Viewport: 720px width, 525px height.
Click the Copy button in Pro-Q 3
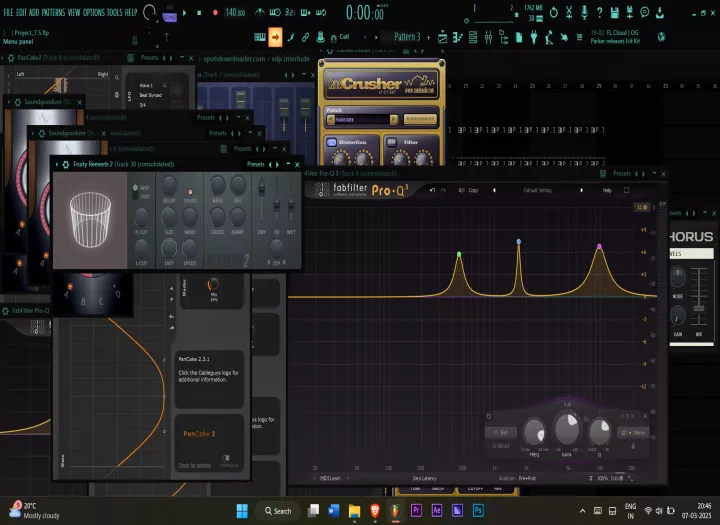click(x=473, y=190)
